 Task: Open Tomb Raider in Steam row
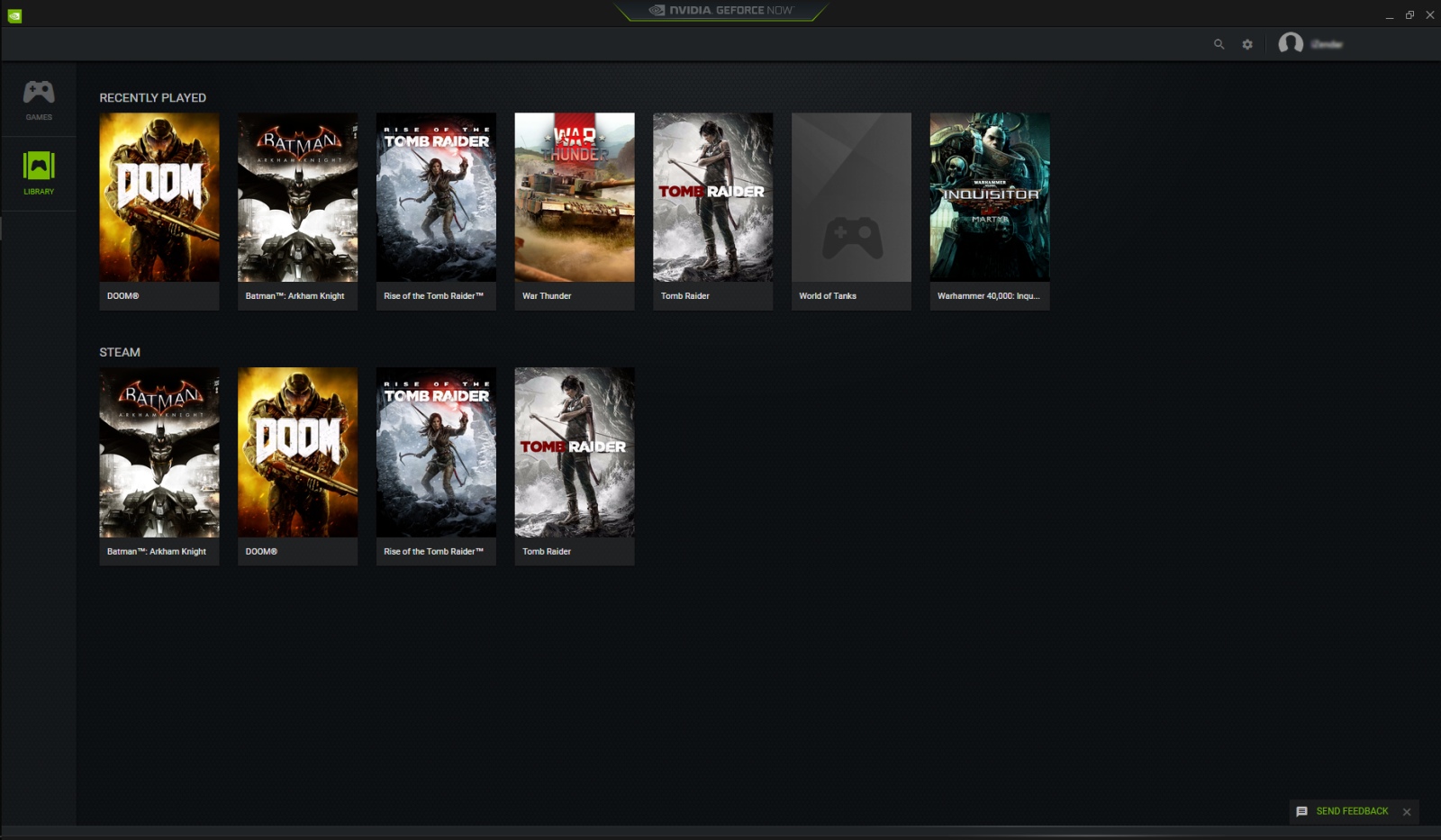(x=575, y=466)
